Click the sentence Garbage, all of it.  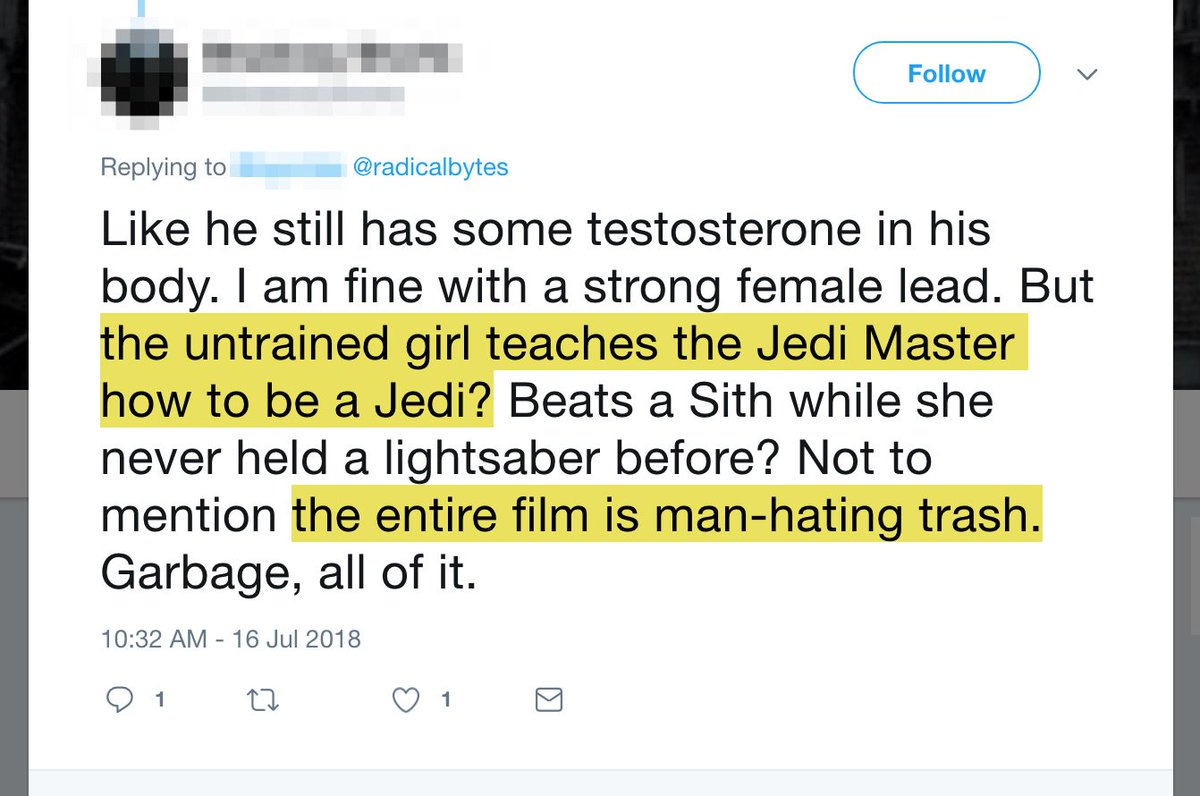coord(287,574)
